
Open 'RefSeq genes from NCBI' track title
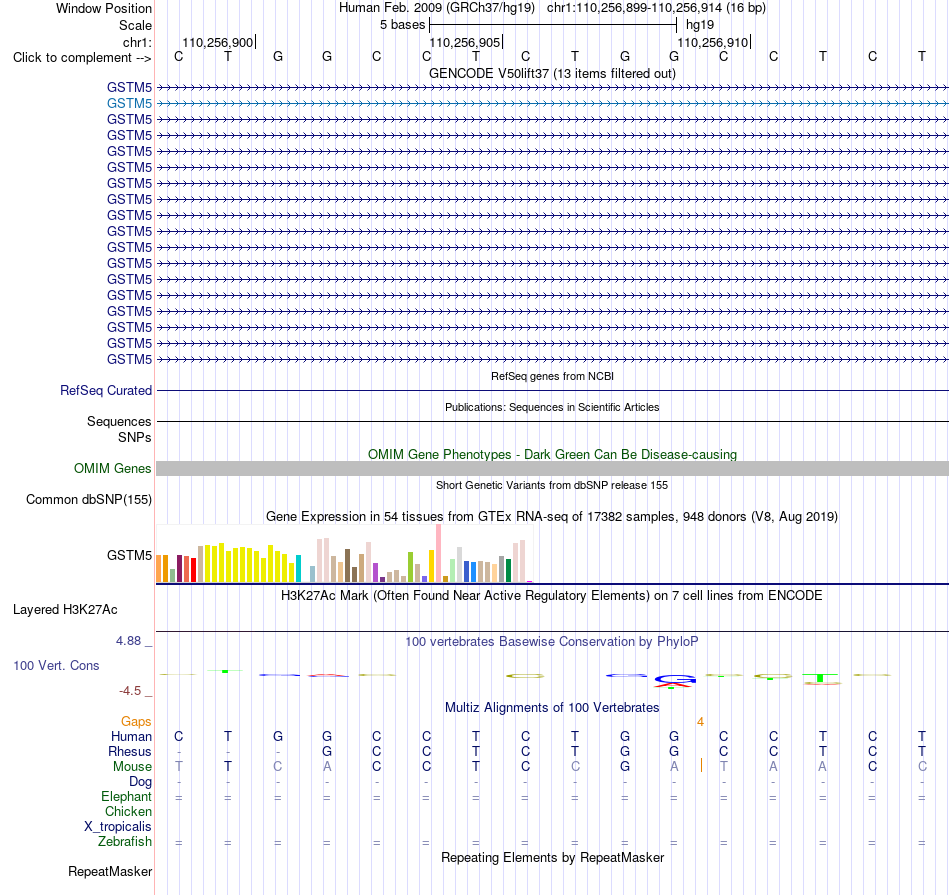click(552, 376)
